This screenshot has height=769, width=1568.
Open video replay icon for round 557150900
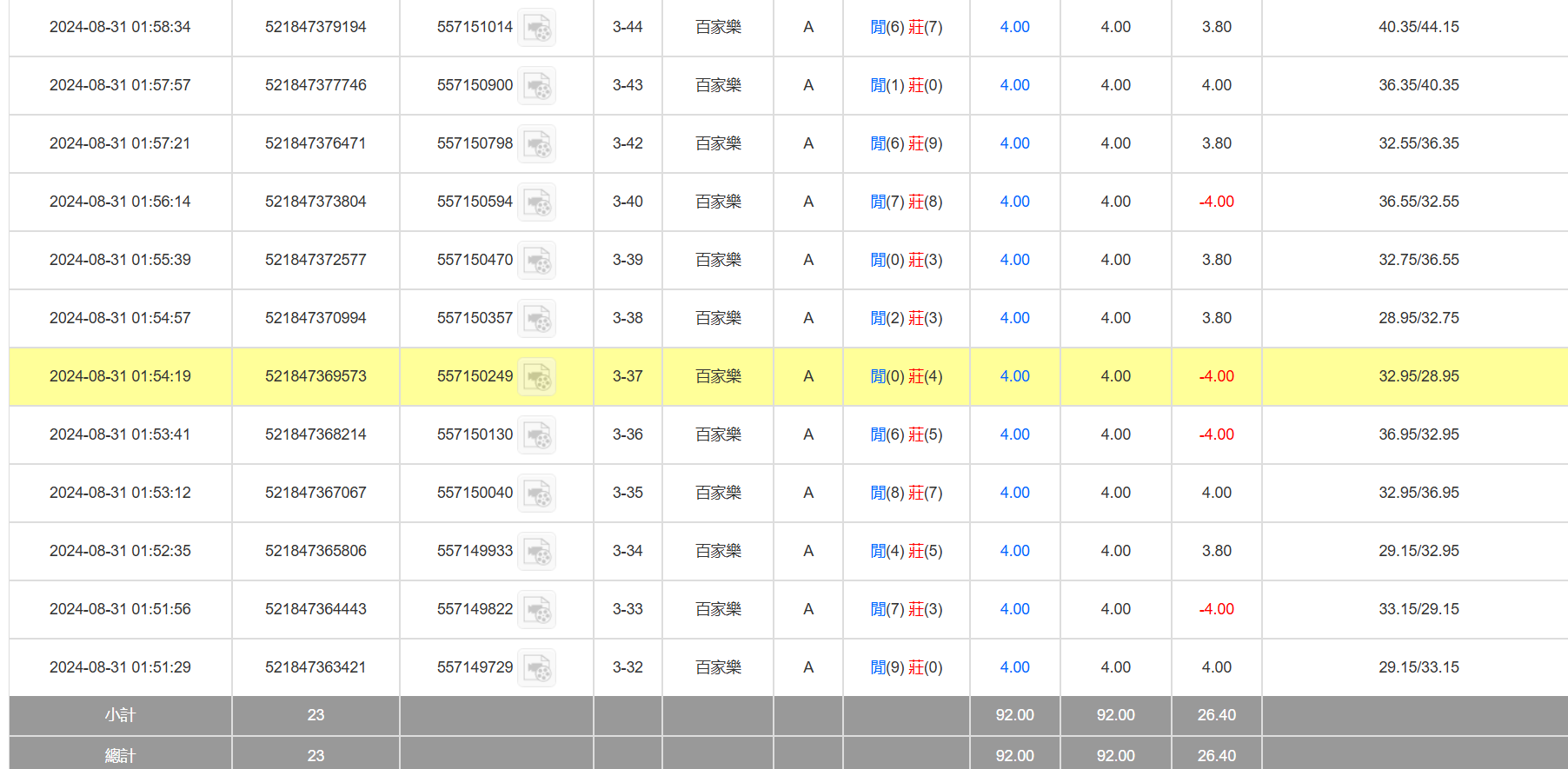pyautogui.click(x=536, y=86)
